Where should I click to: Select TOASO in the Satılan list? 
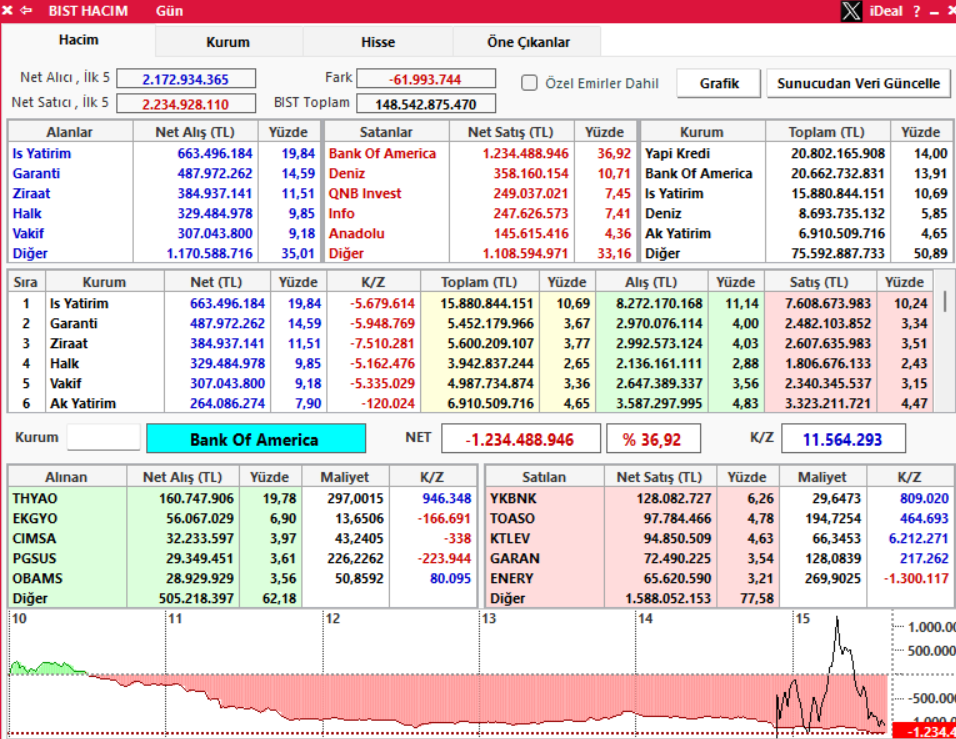[x=513, y=519]
